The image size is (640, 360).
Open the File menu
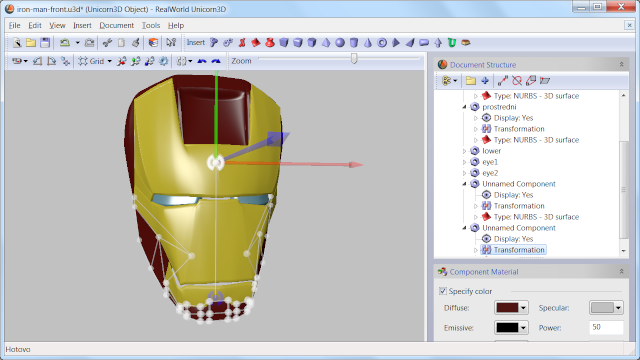[14, 25]
